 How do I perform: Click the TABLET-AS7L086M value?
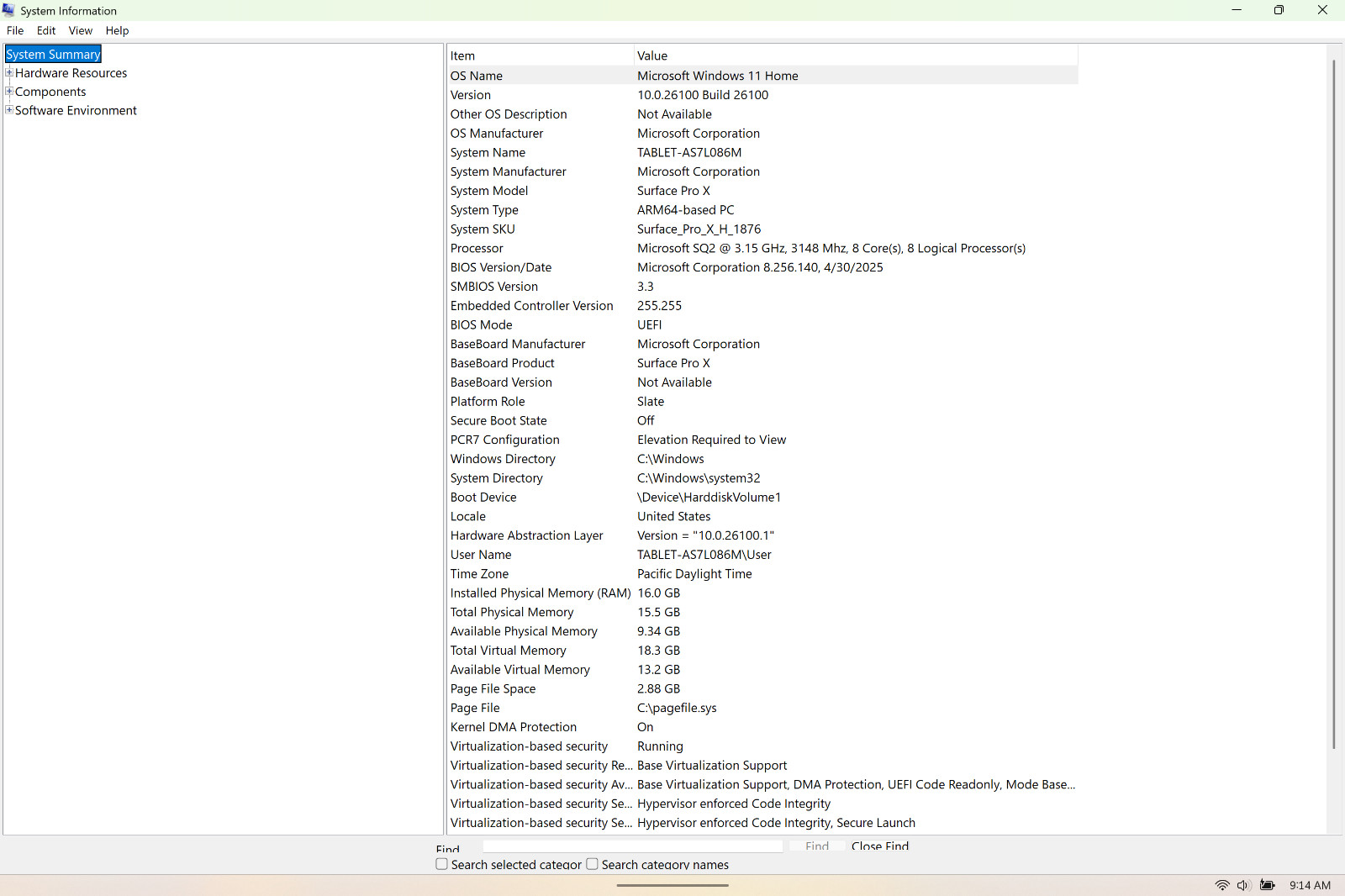click(x=689, y=152)
